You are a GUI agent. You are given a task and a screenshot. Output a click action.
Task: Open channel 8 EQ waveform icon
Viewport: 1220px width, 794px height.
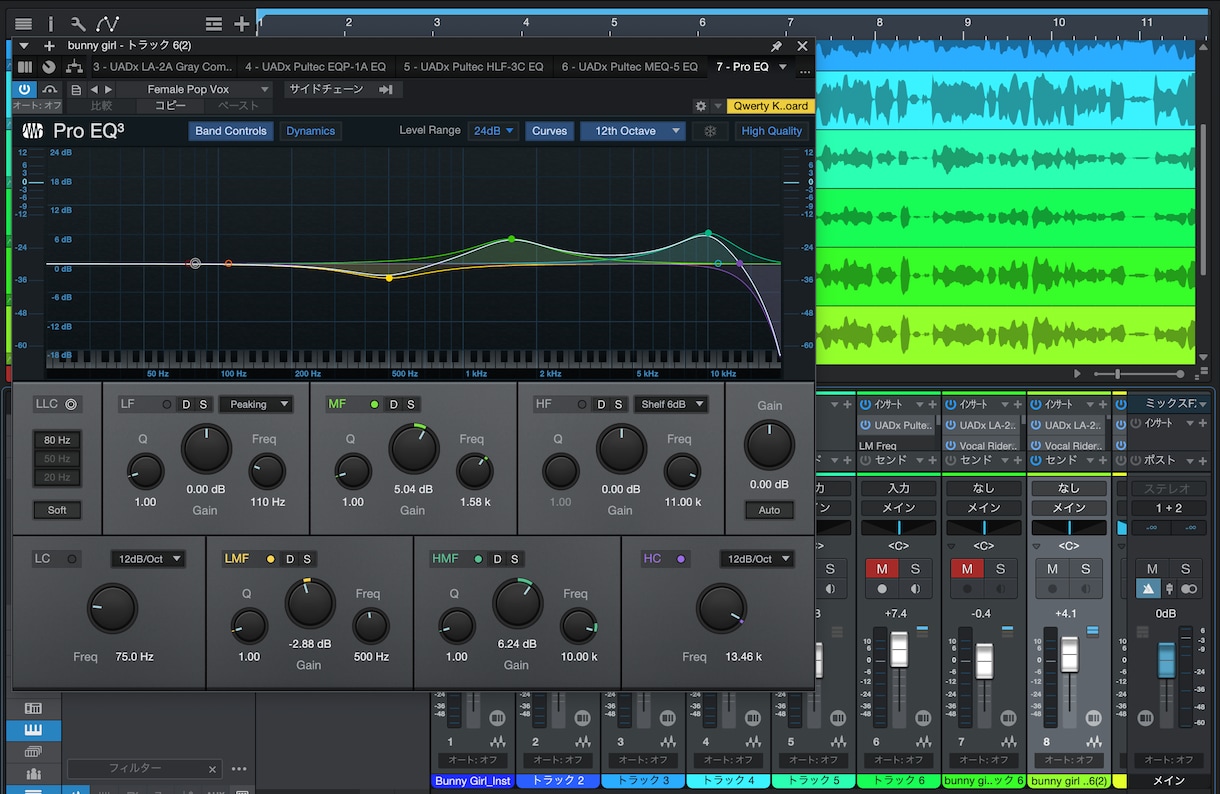tap(1094, 742)
